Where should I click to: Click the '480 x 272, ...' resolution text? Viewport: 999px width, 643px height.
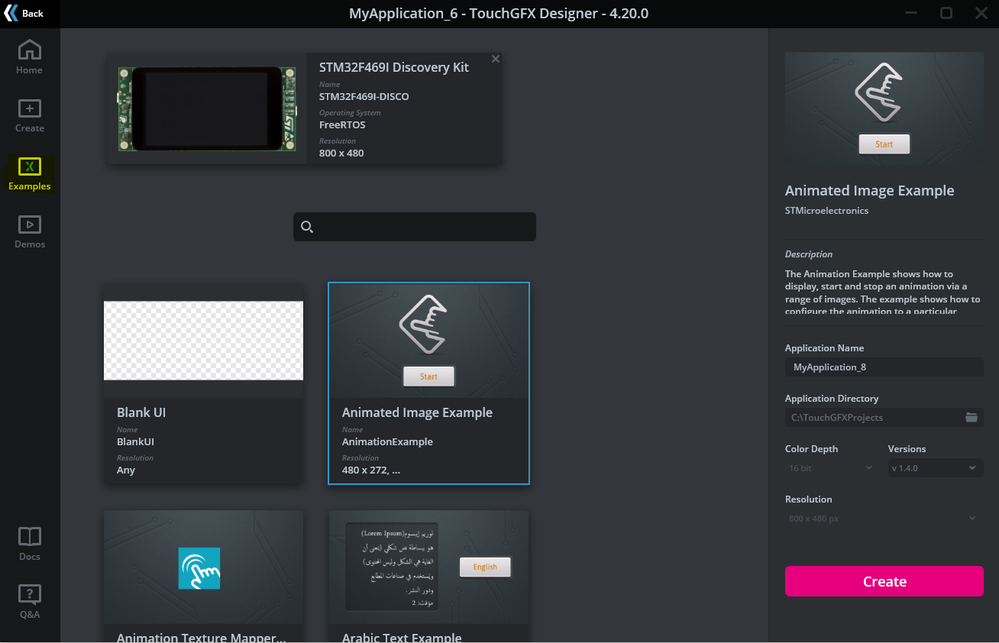coord(371,470)
